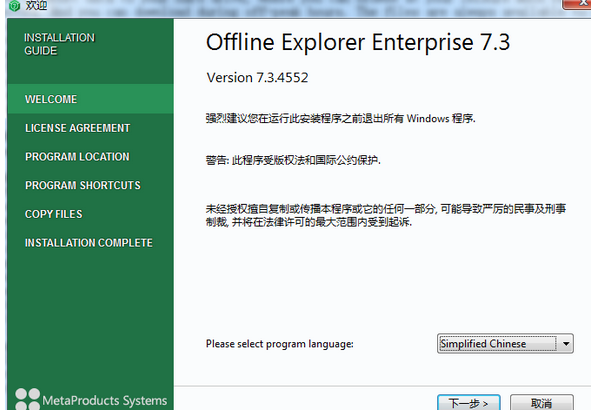Click the 下一步 > next button

coord(469,402)
